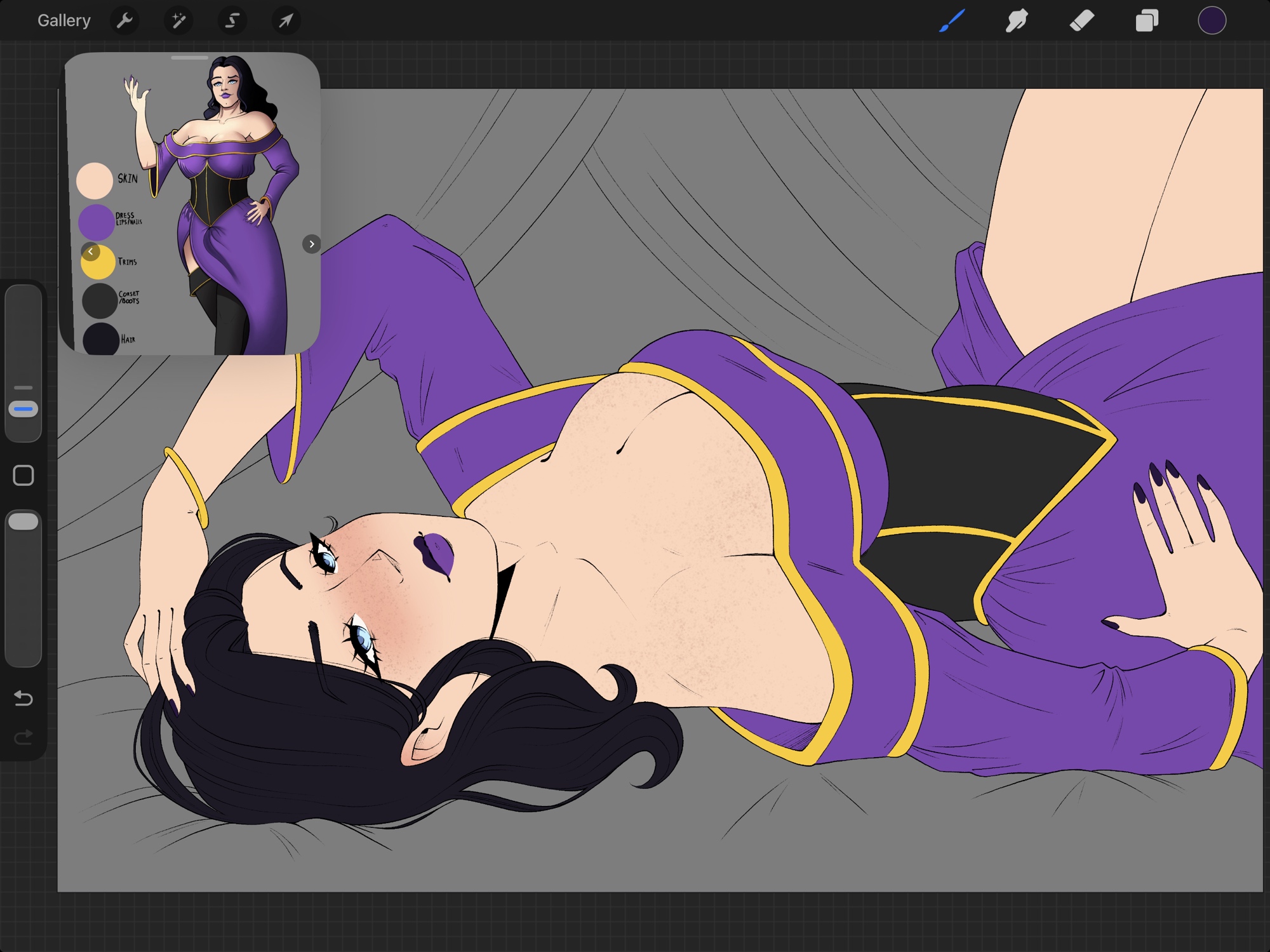Redo the last undone action
This screenshot has height=952, width=1270.
pyautogui.click(x=23, y=737)
